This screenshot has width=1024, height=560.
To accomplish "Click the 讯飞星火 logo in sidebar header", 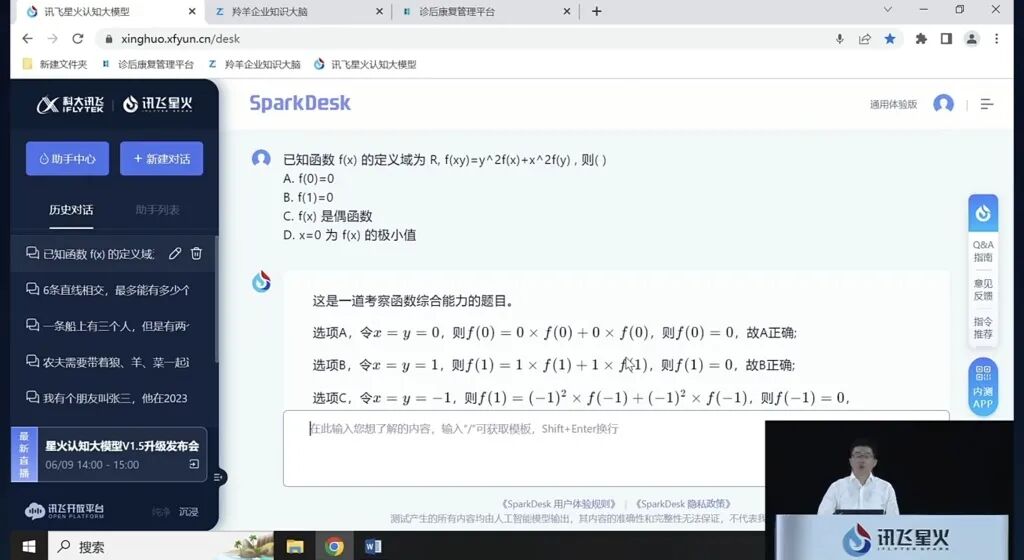I will 158,104.
